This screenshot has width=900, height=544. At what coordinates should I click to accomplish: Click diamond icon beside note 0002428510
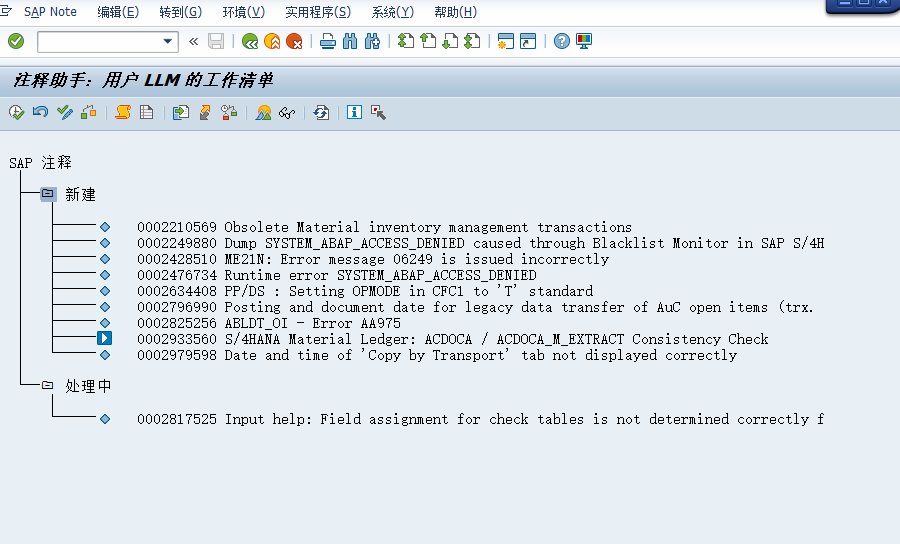click(x=105, y=259)
